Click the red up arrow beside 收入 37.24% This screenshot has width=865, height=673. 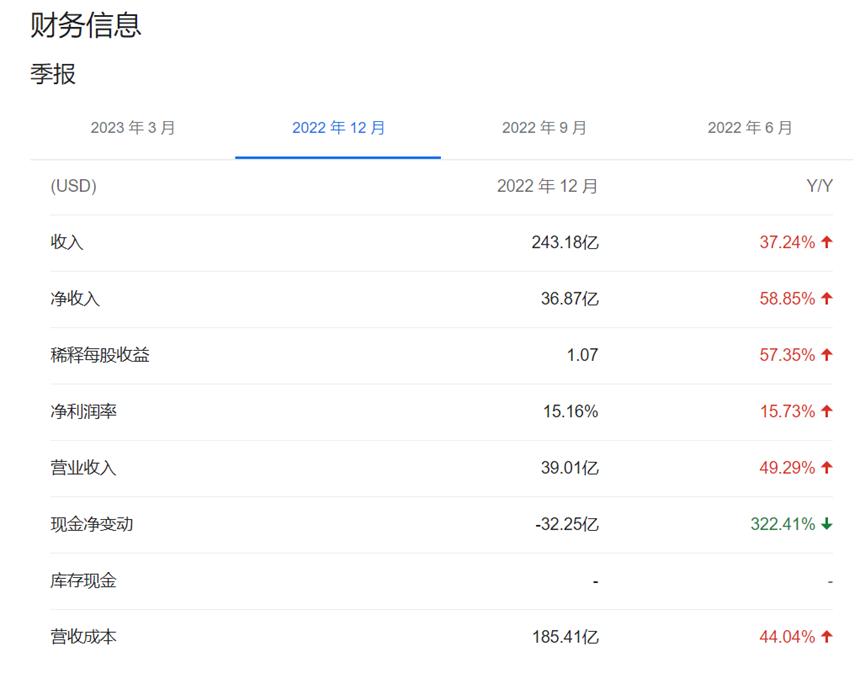pos(825,241)
